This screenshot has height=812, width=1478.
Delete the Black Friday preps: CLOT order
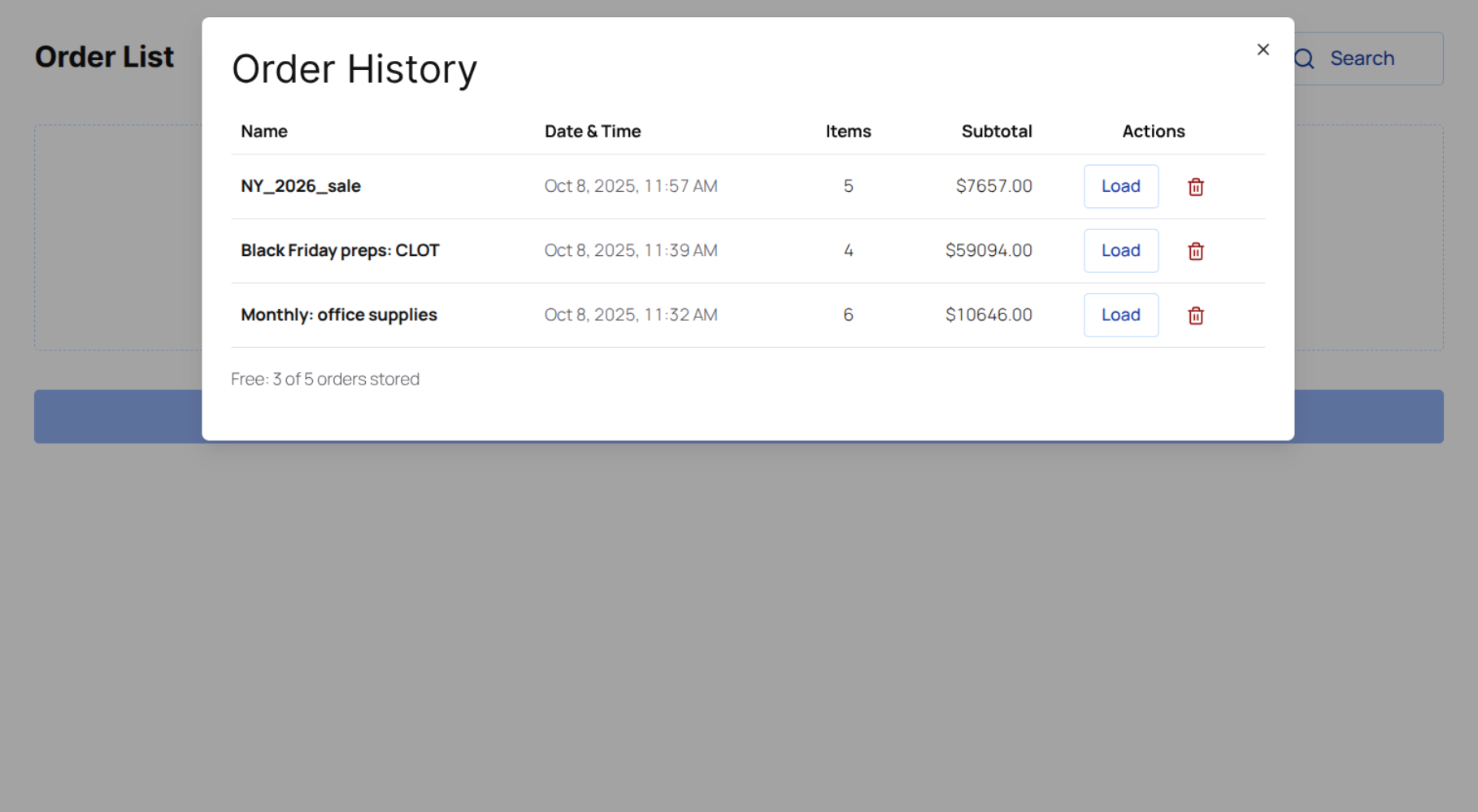[x=1195, y=250]
